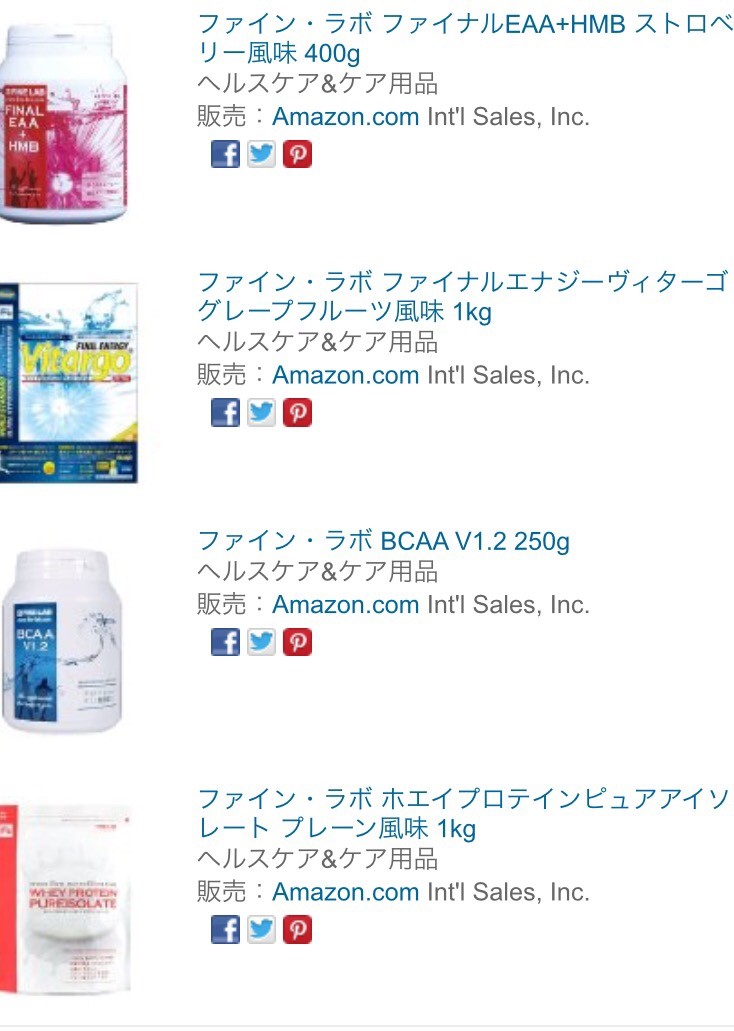Viewport: 734px width, 1031px height.
Task: Tweet the Vitargo grapefruit 1kg product
Action: (x=261, y=412)
